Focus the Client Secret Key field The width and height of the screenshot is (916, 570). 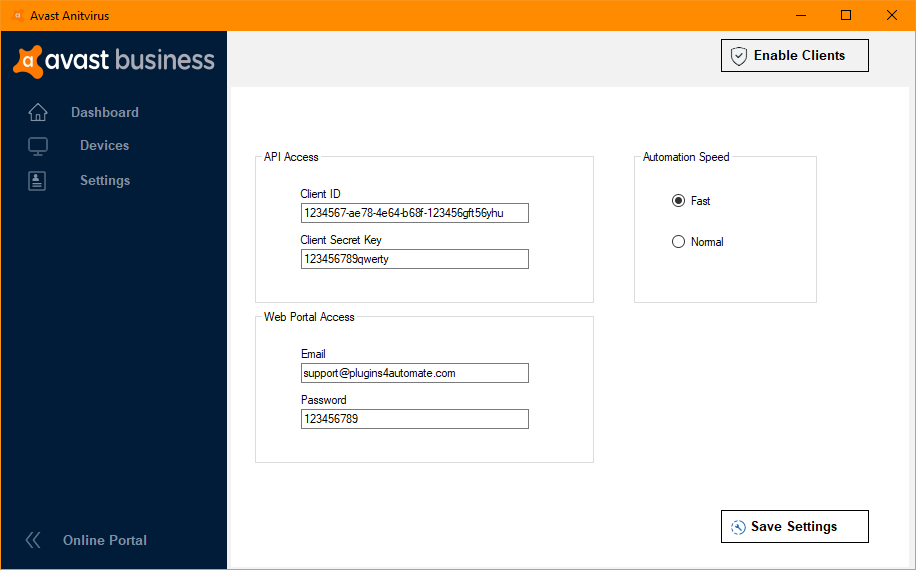(414, 259)
